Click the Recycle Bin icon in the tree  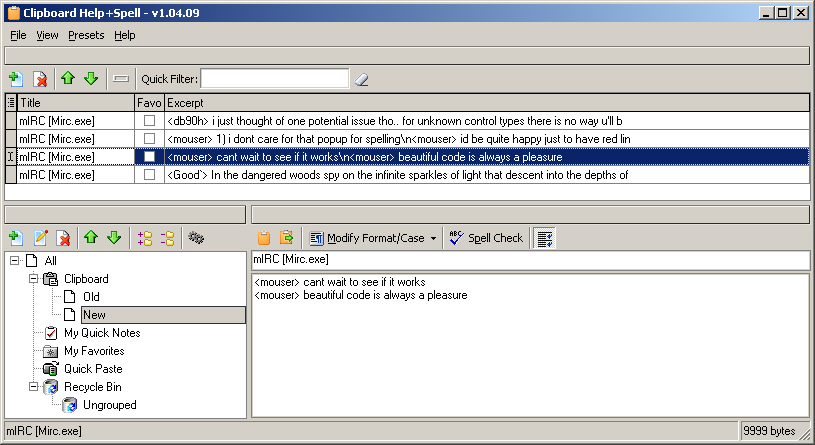(50, 387)
